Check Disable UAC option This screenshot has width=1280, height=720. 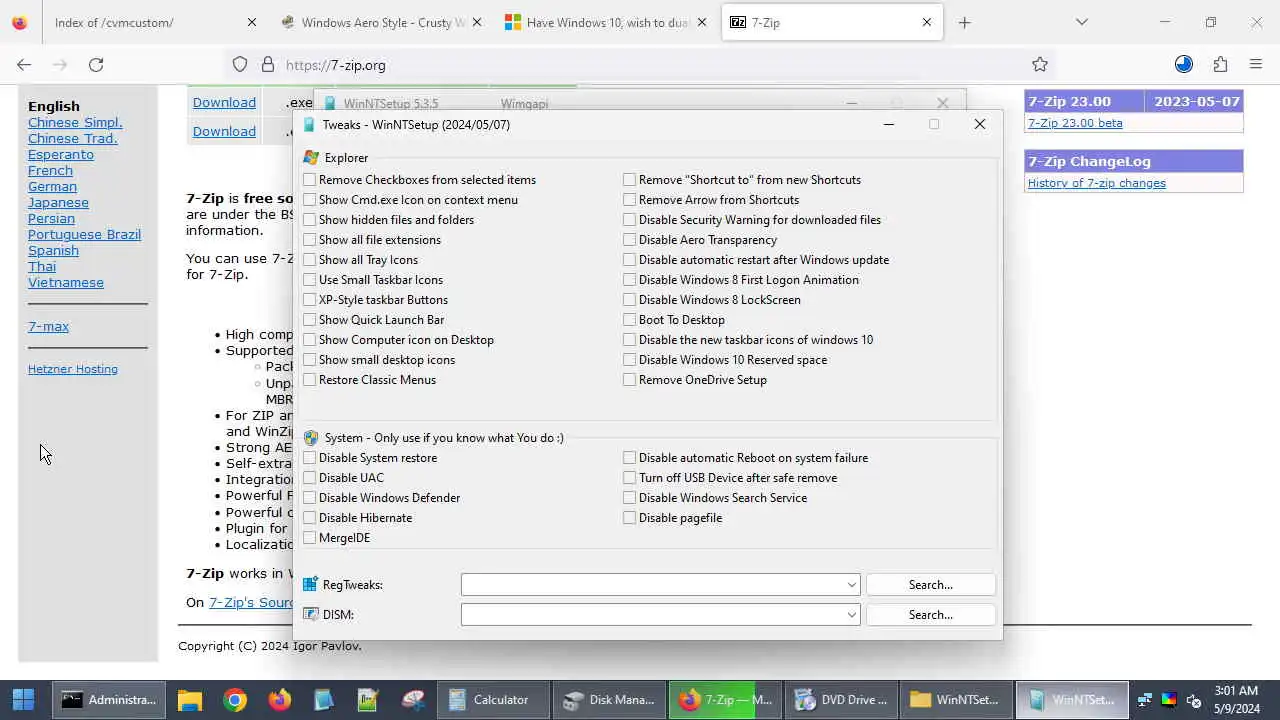(x=310, y=478)
